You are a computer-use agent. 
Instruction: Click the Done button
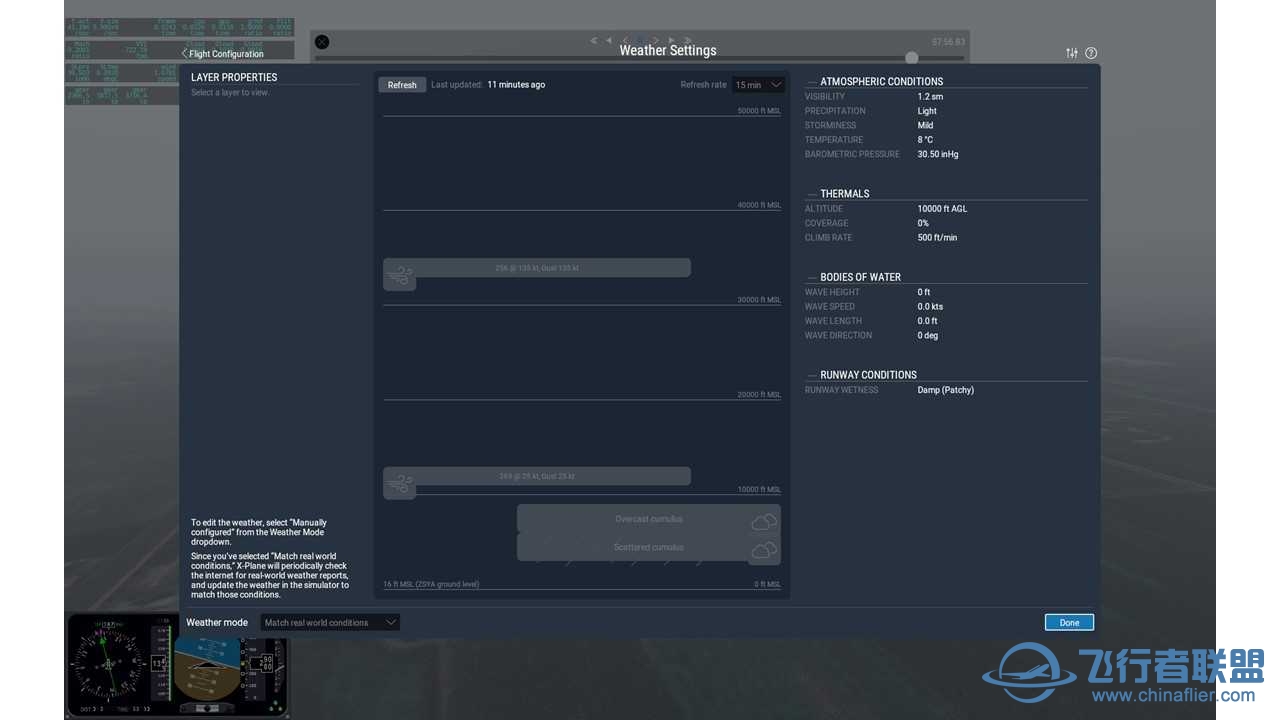[x=1069, y=622]
